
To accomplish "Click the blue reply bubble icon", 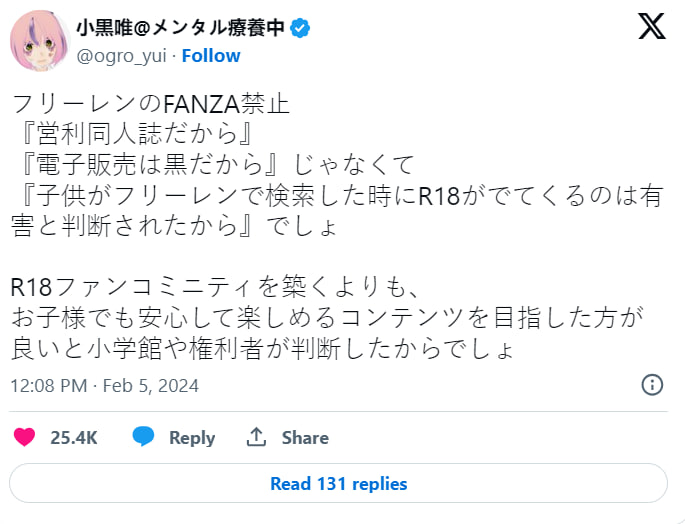I will pyautogui.click(x=144, y=437).
